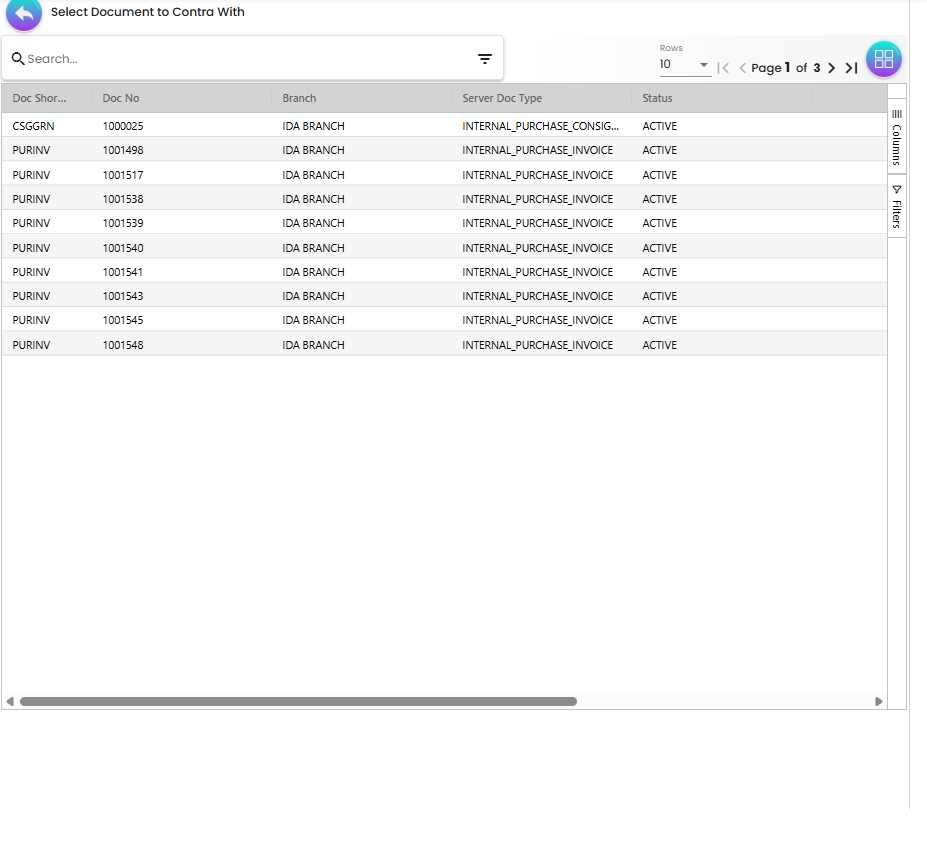Click the horizontal scrollbar right arrow
The height and width of the screenshot is (844, 927).
(x=879, y=701)
